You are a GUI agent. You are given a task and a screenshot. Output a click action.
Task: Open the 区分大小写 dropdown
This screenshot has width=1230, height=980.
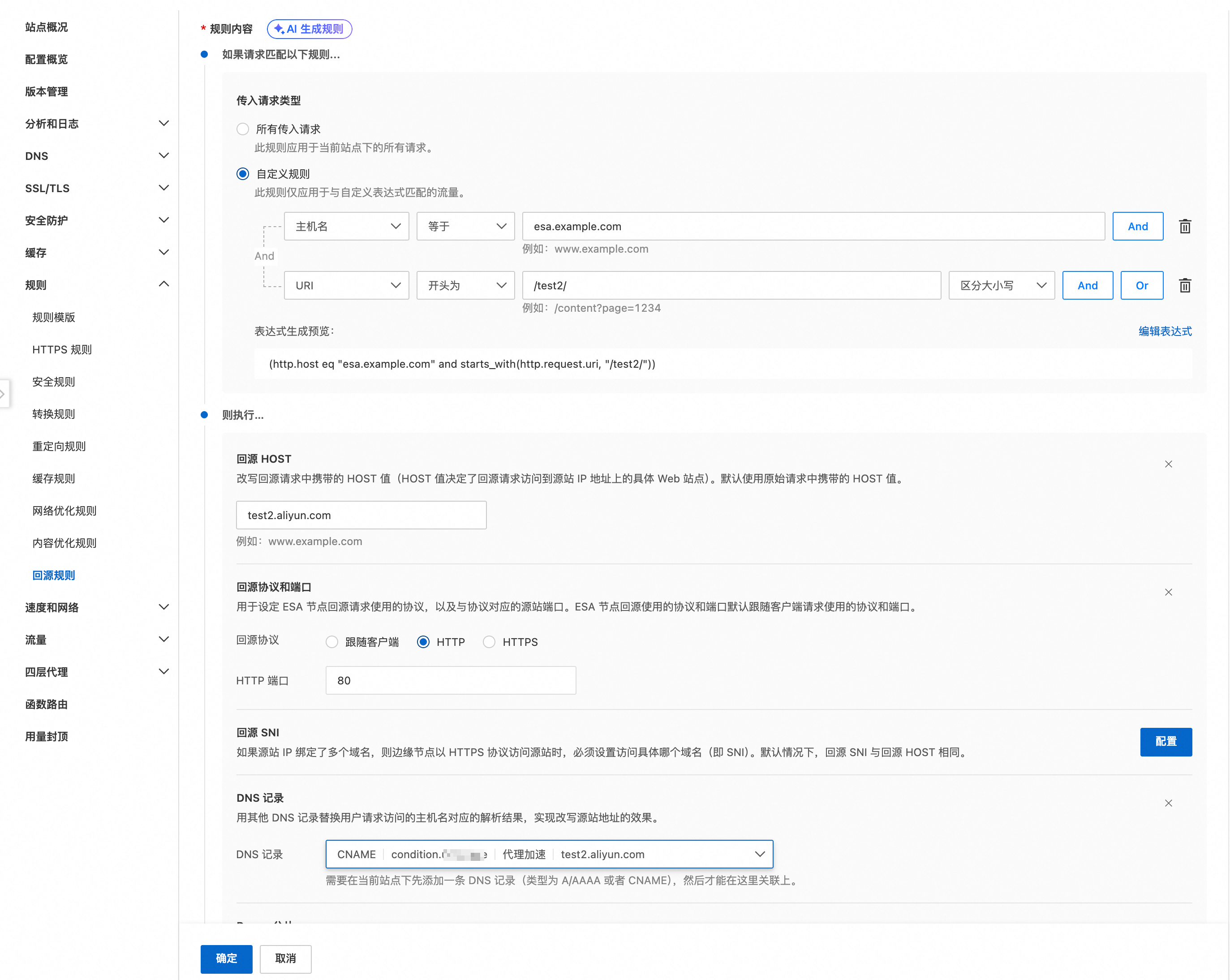(x=1001, y=285)
